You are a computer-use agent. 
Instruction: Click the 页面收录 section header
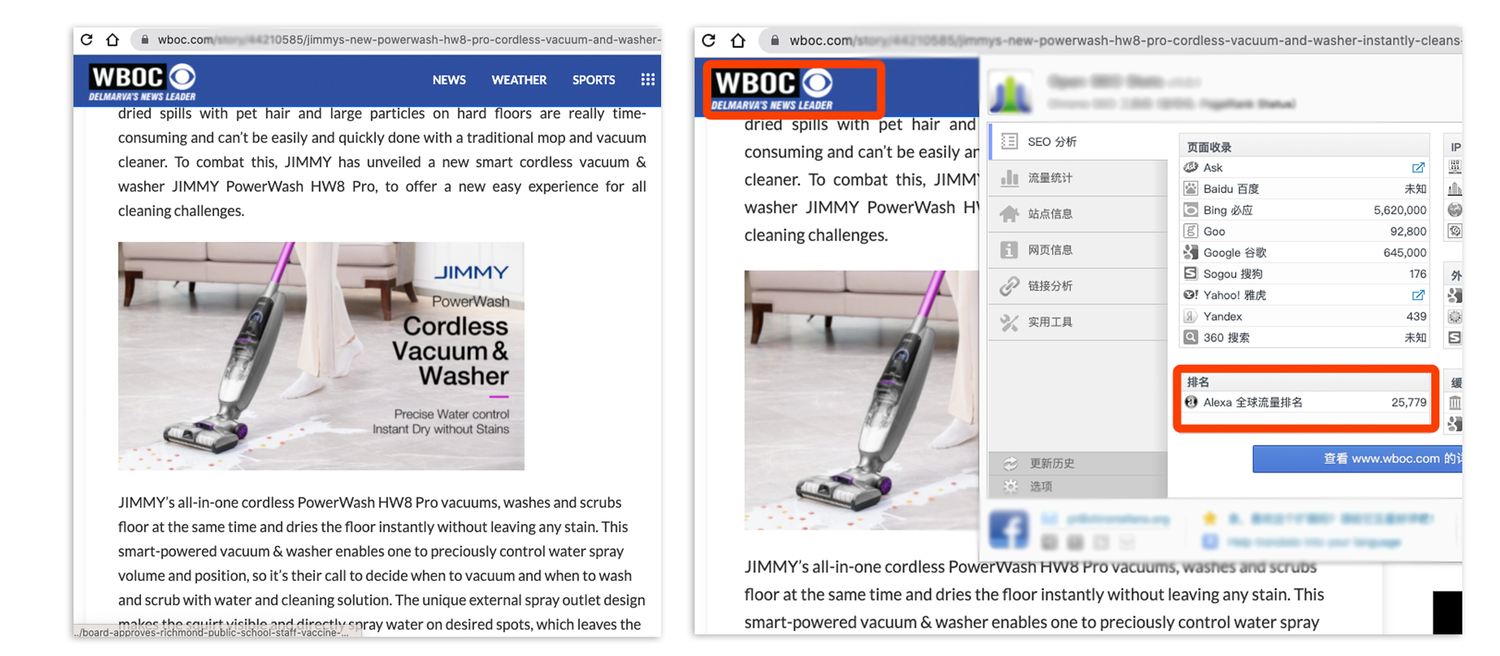point(1209,147)
